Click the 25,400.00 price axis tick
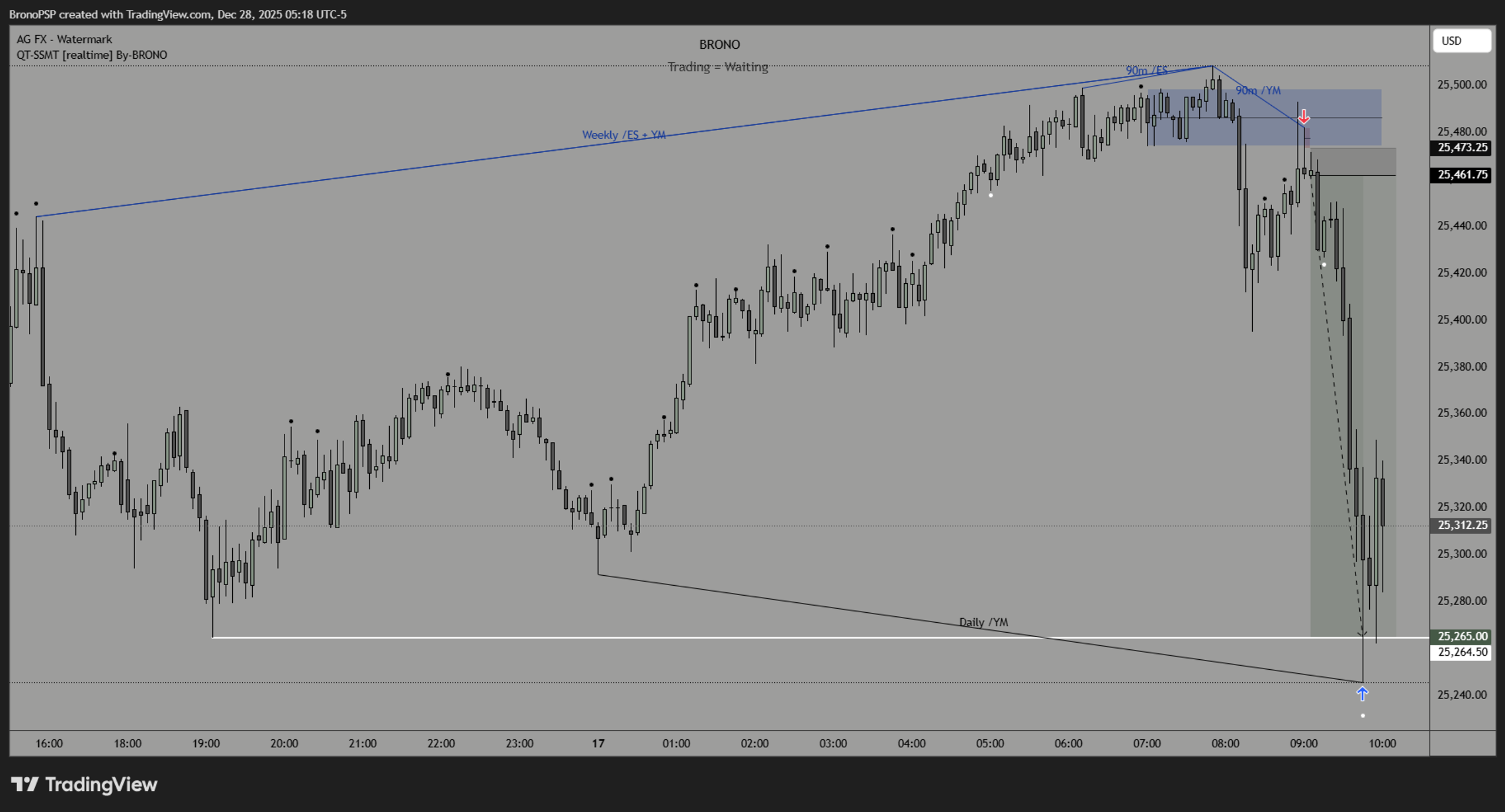 tap(1462, 320)
